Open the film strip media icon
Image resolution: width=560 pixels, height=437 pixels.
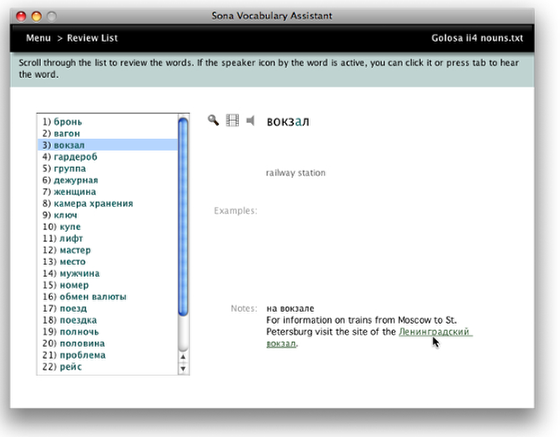232,120
